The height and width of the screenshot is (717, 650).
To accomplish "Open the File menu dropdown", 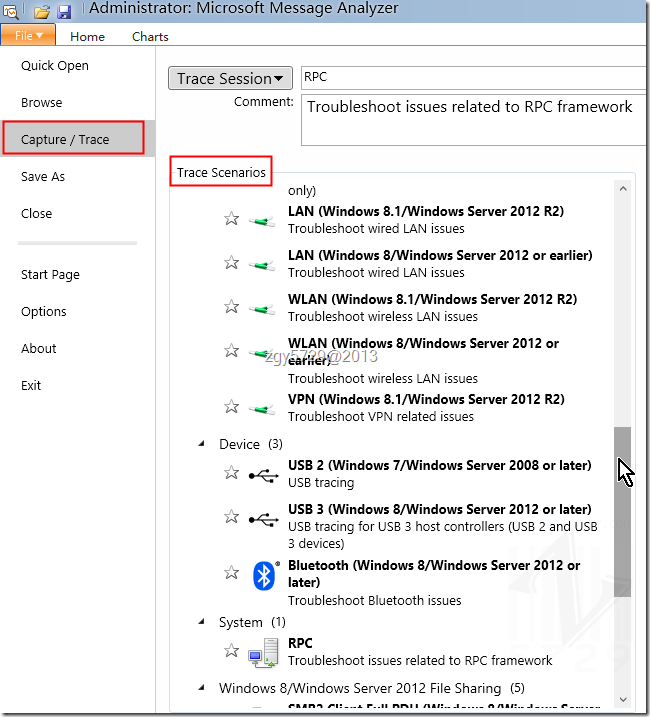I will coord(28,35).
